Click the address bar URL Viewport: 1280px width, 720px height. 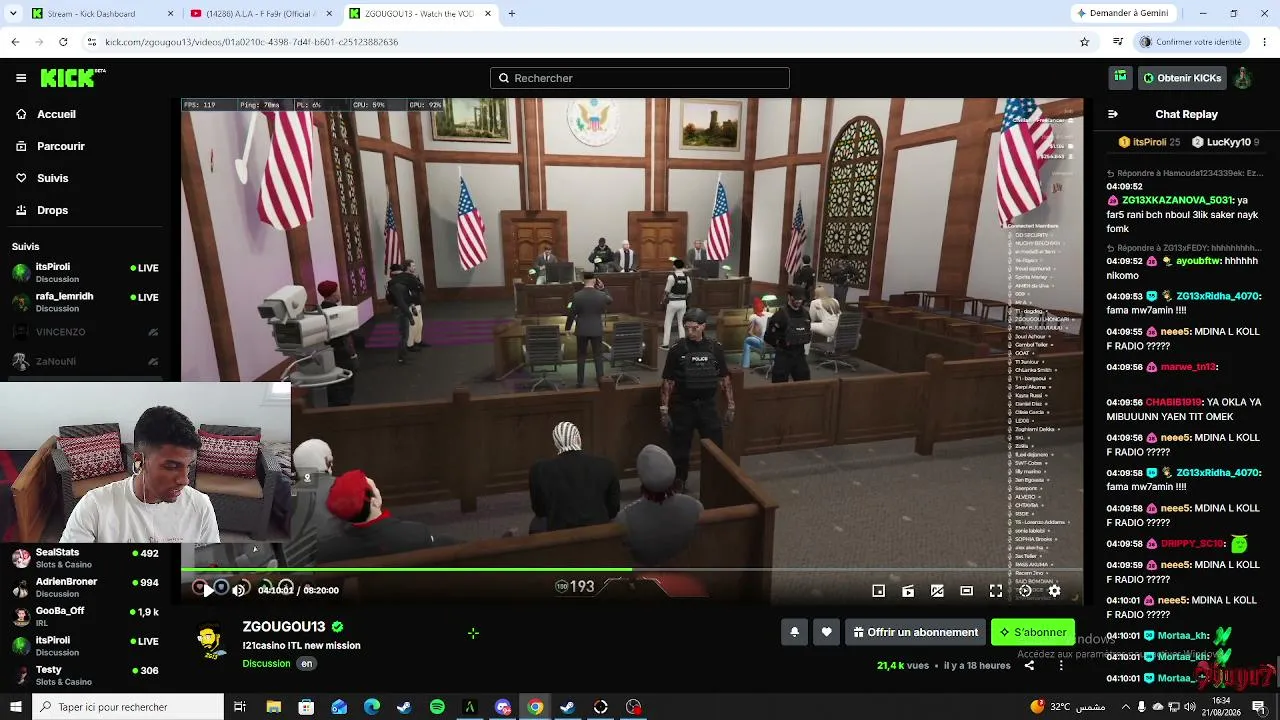pyautogui.click(x=252, y=42)
